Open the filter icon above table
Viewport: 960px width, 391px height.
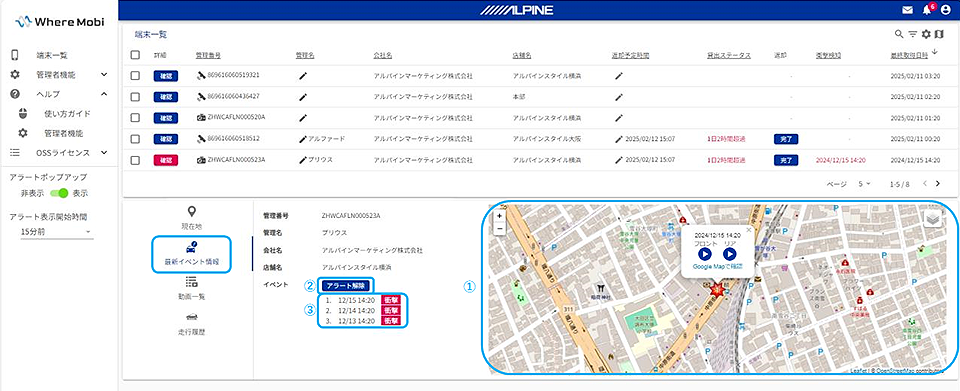pyautogui.click(x=912, y=34)
